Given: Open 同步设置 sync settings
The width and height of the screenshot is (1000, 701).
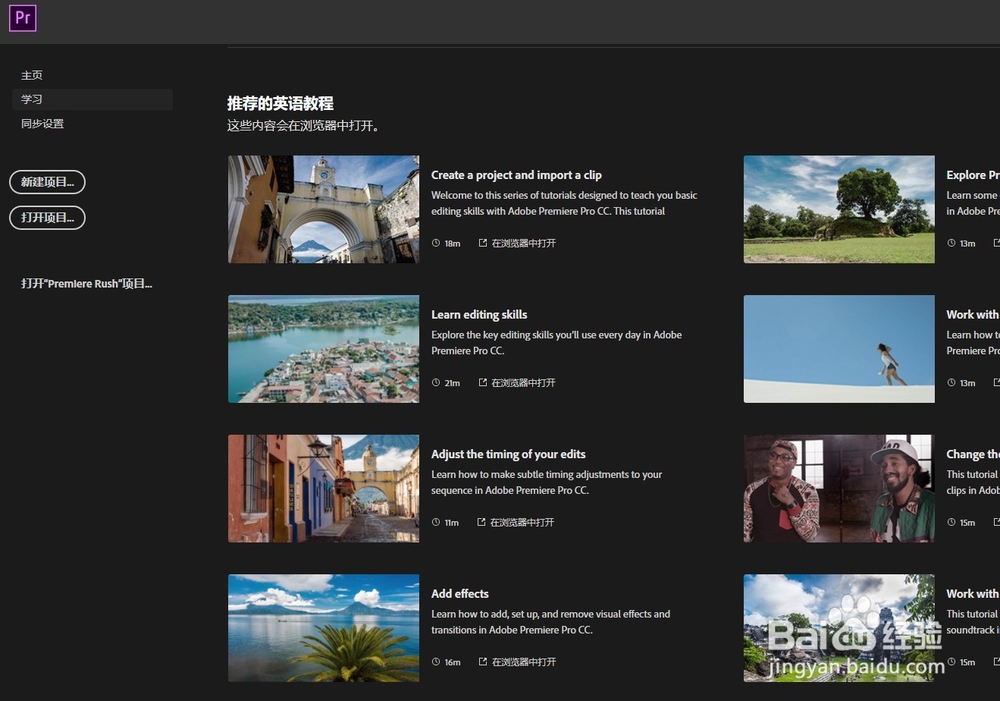Looking at the screenshot, I should tap(42, 124).
